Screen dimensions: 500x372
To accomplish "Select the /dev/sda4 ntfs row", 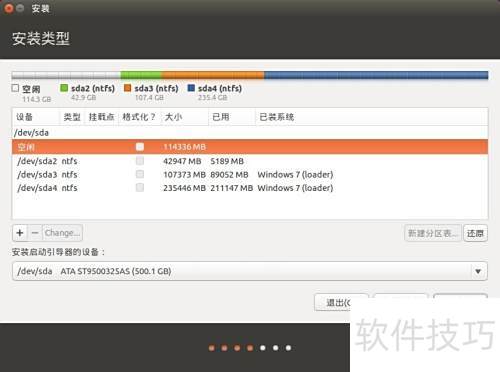I will [250, 188].
